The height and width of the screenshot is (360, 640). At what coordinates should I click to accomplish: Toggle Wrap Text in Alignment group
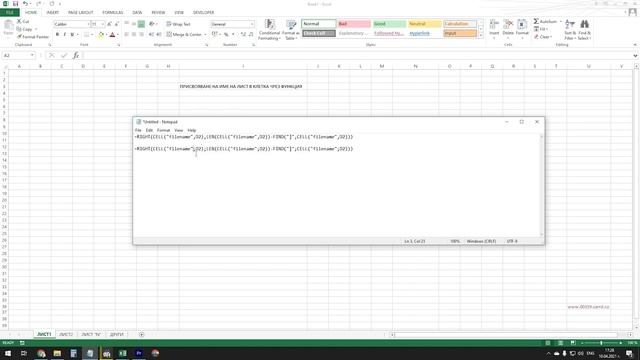(178, 24)
